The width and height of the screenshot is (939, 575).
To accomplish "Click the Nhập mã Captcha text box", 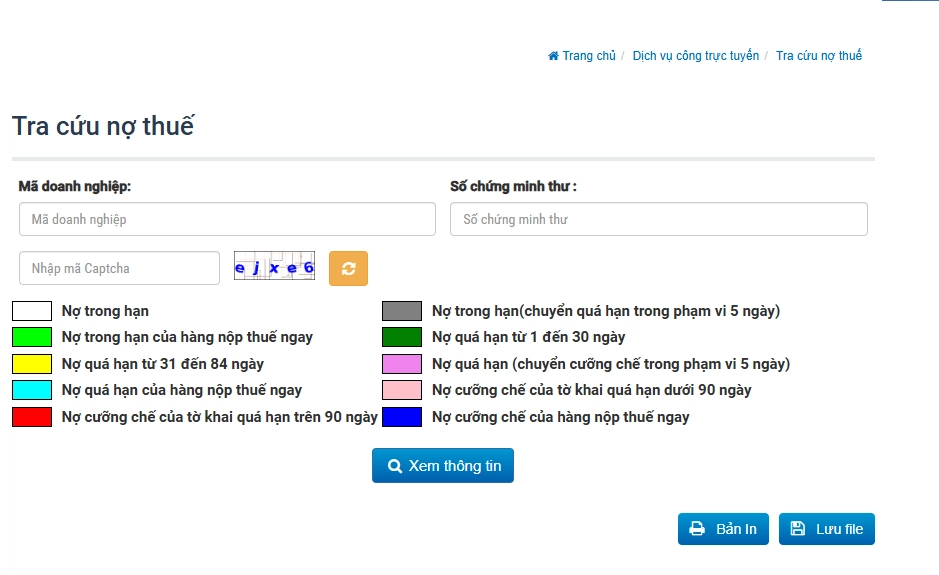I will (x=119, y=268).
